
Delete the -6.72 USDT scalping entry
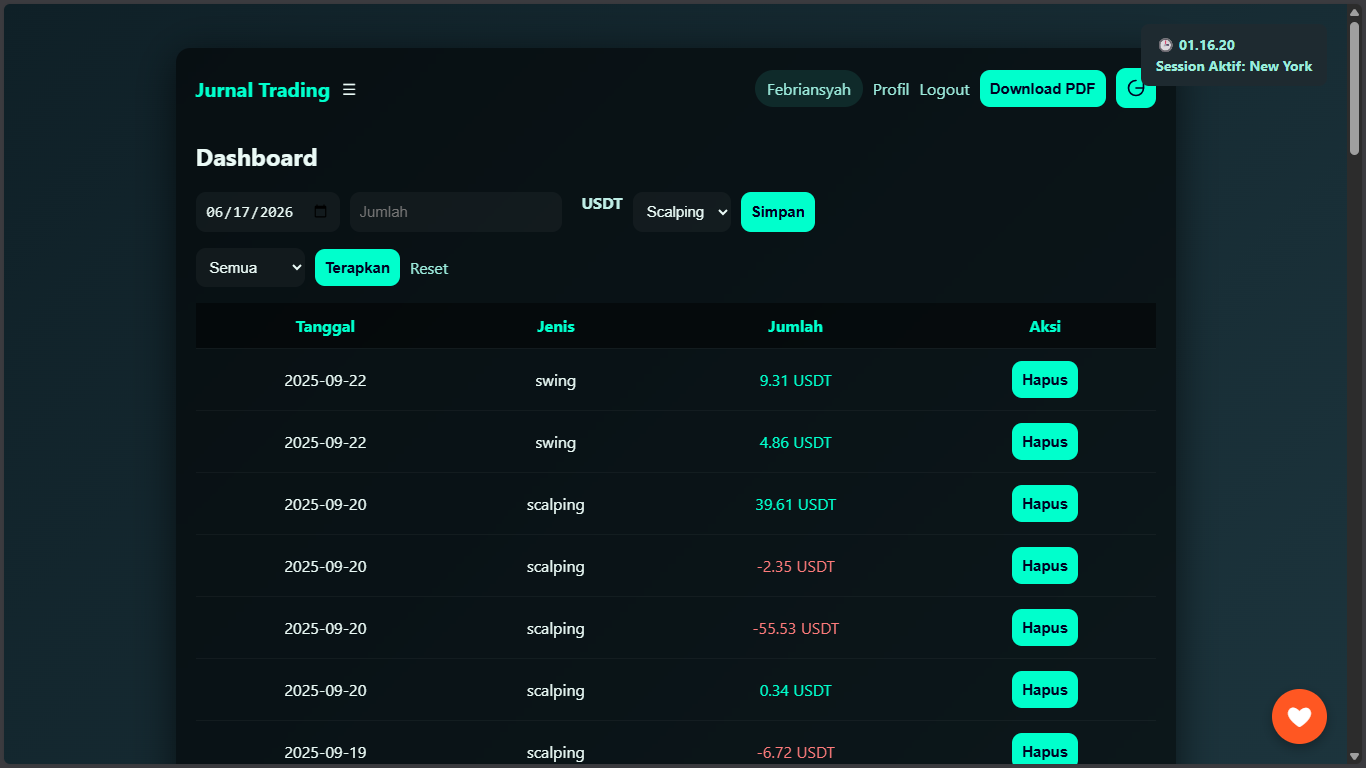1045,751
